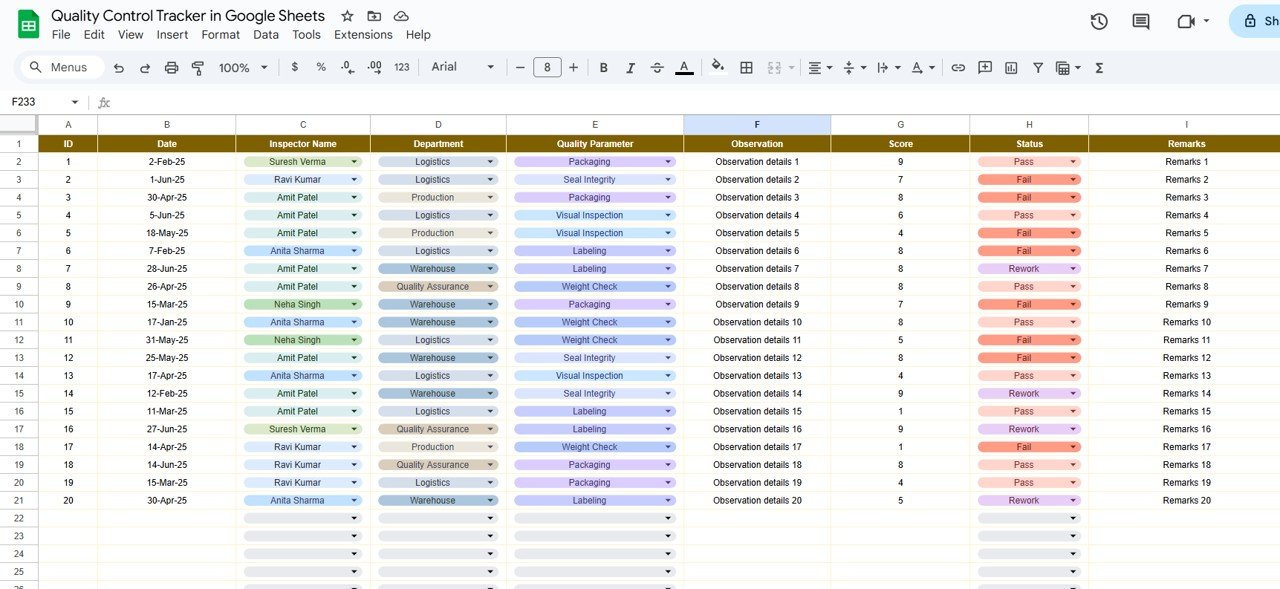Click the move-to-folder icon beside the title
1280x589 pixels.
pyautogui.click(x=374, y=16)
